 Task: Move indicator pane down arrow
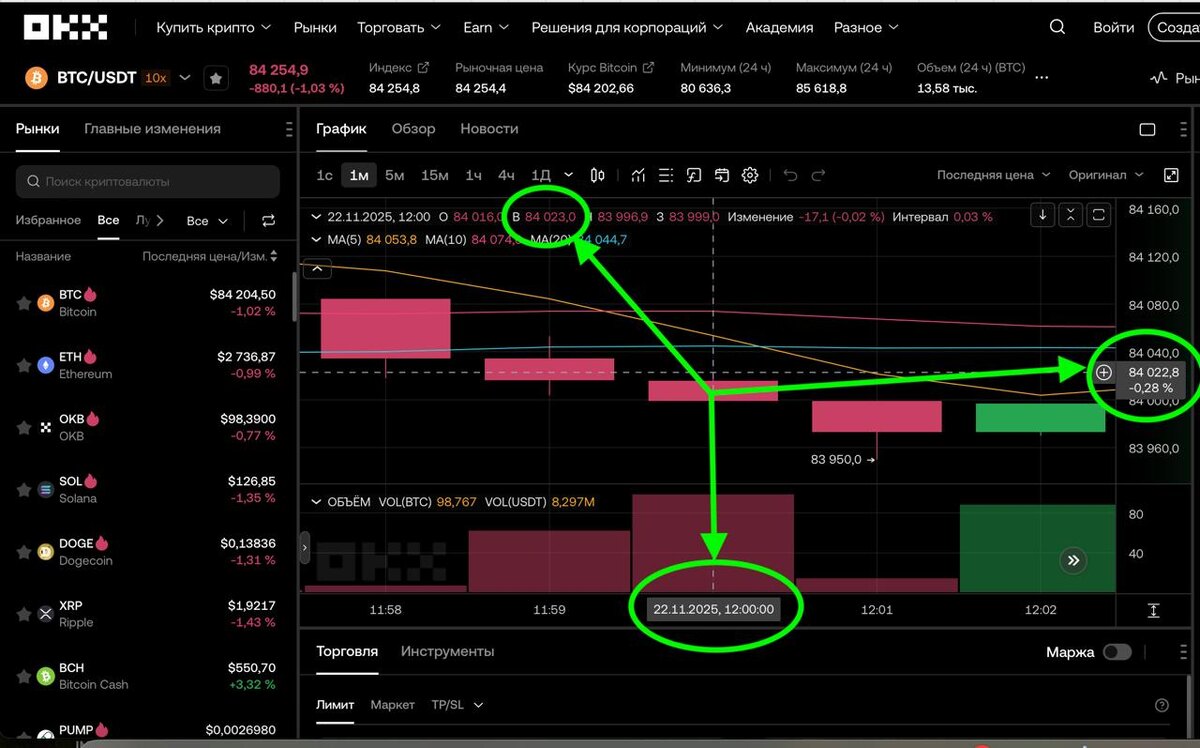1043,215
